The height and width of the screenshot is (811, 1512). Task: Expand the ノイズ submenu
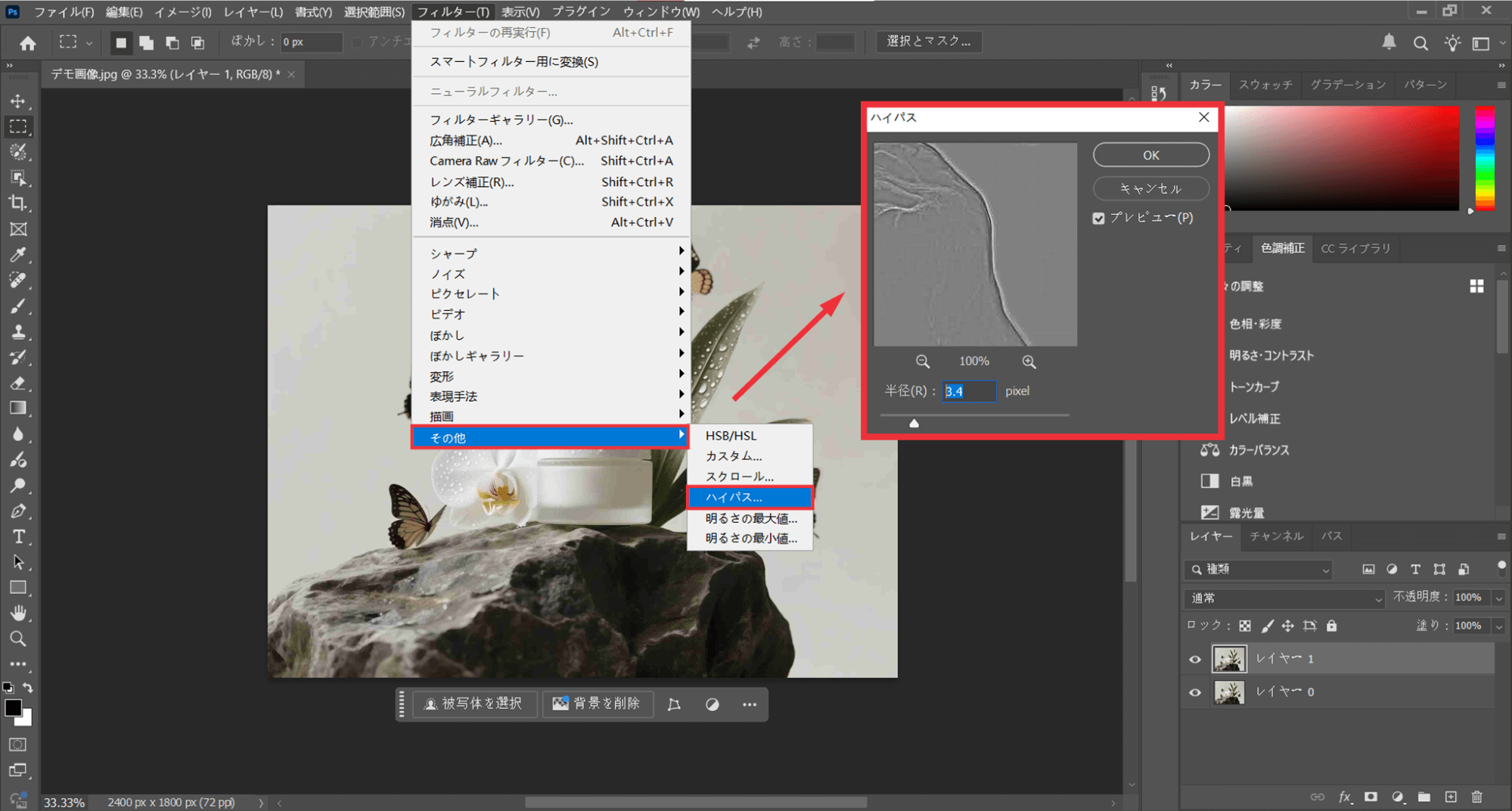pyautogui.click(x=551, y=273)
